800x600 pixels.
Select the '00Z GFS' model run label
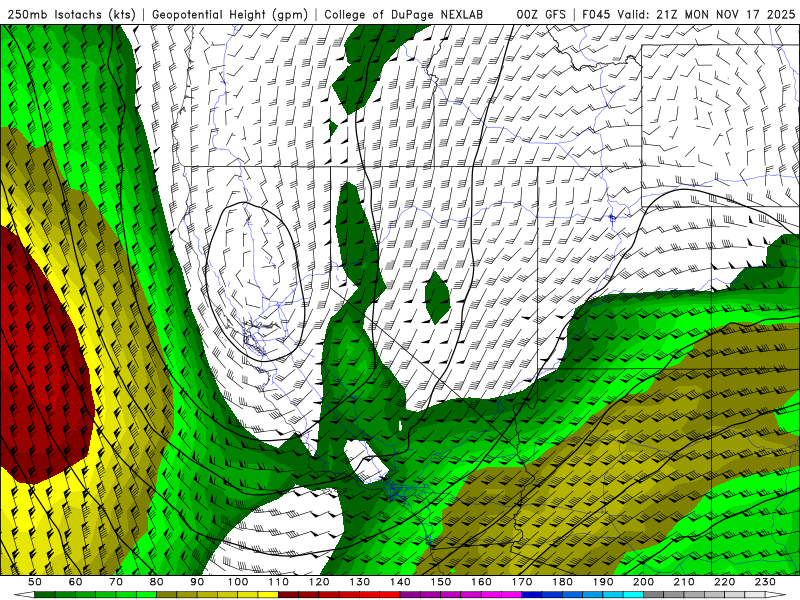click(541, 15)
